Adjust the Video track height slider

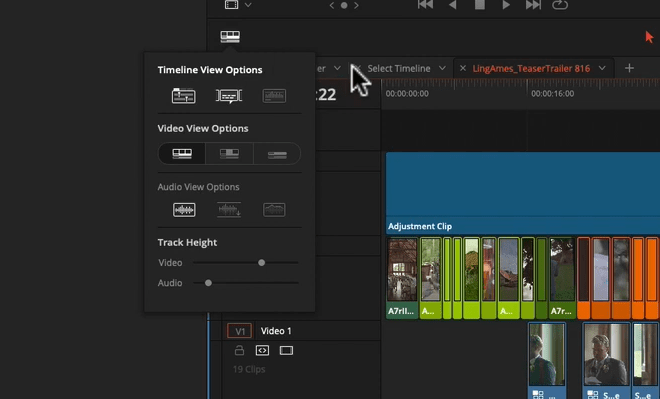(261, 263)
